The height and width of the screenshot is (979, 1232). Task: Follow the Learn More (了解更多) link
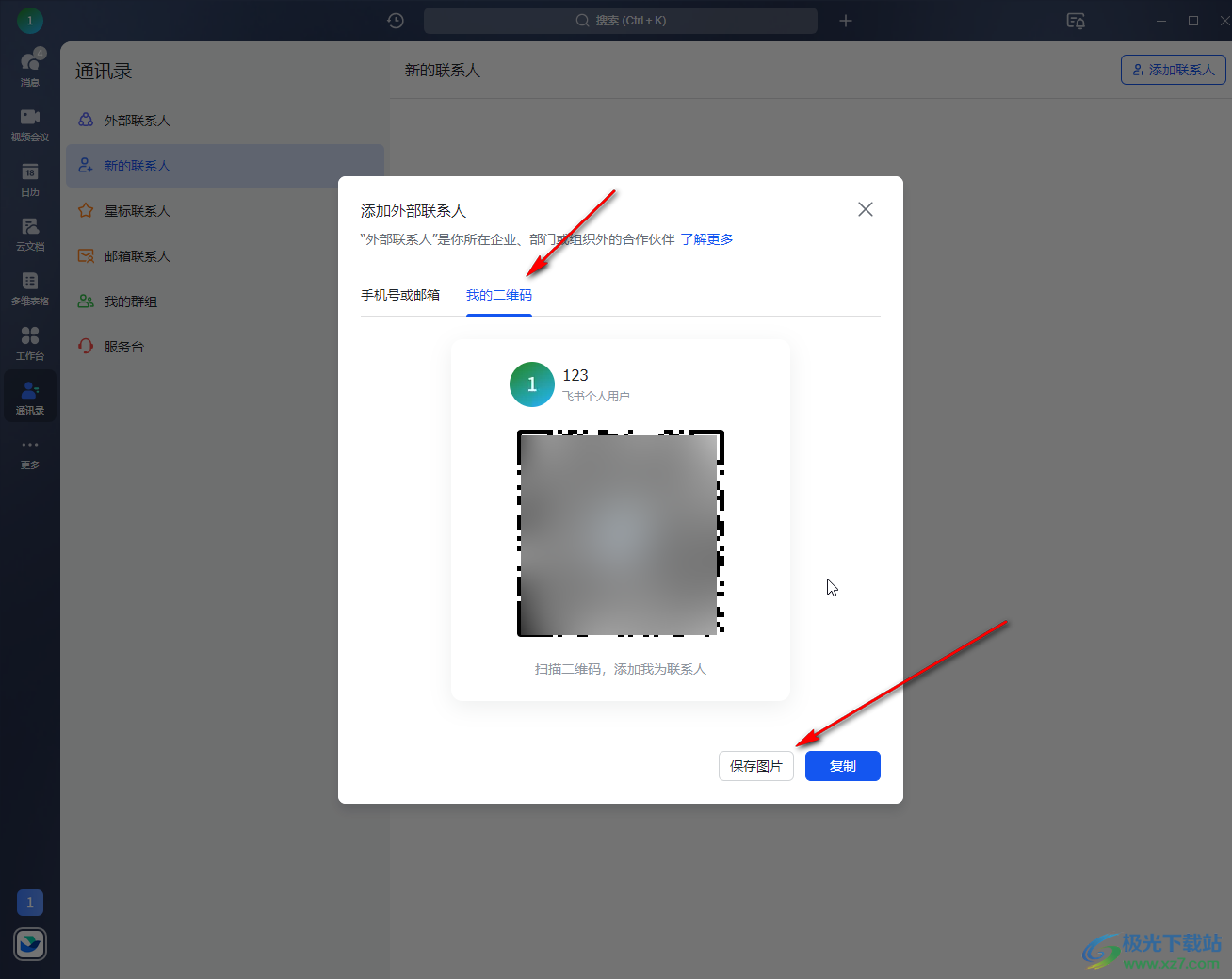pos(706,239)
